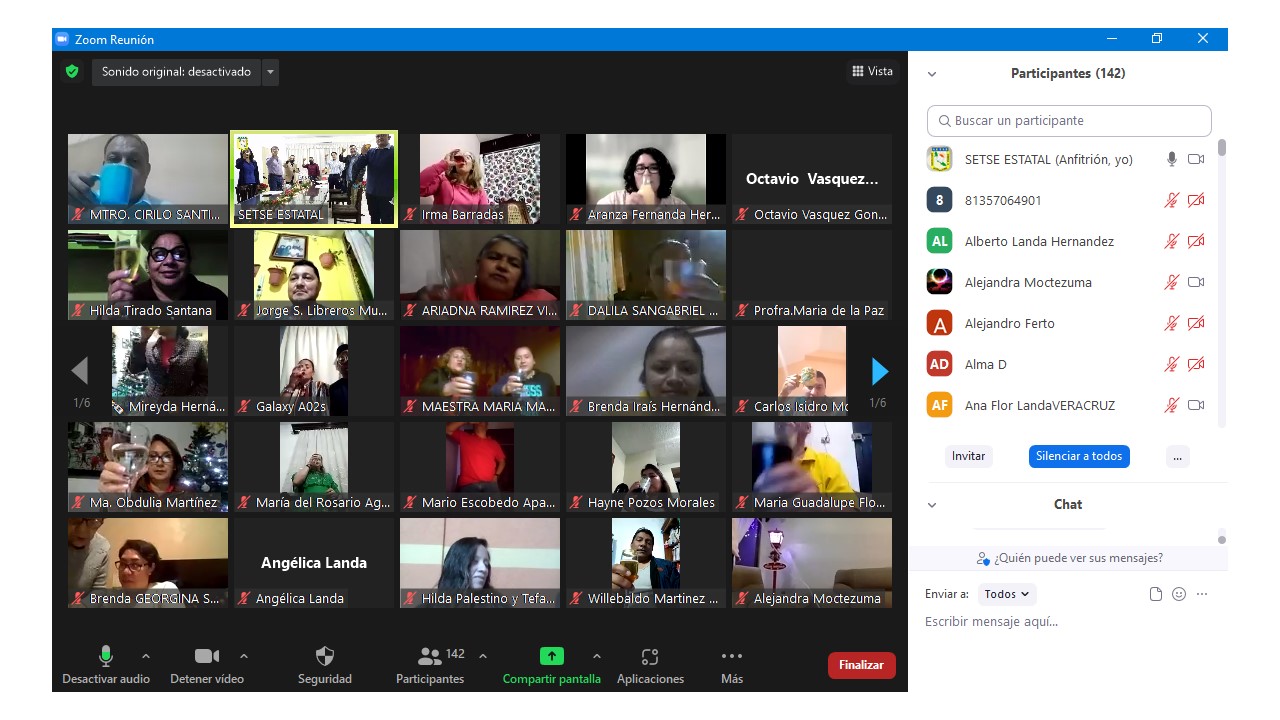This screenshot has height=720, width=1280.
Task: Toggle camera icon of SETSE ESTATAL participant
Action: tap(1196, 159)
